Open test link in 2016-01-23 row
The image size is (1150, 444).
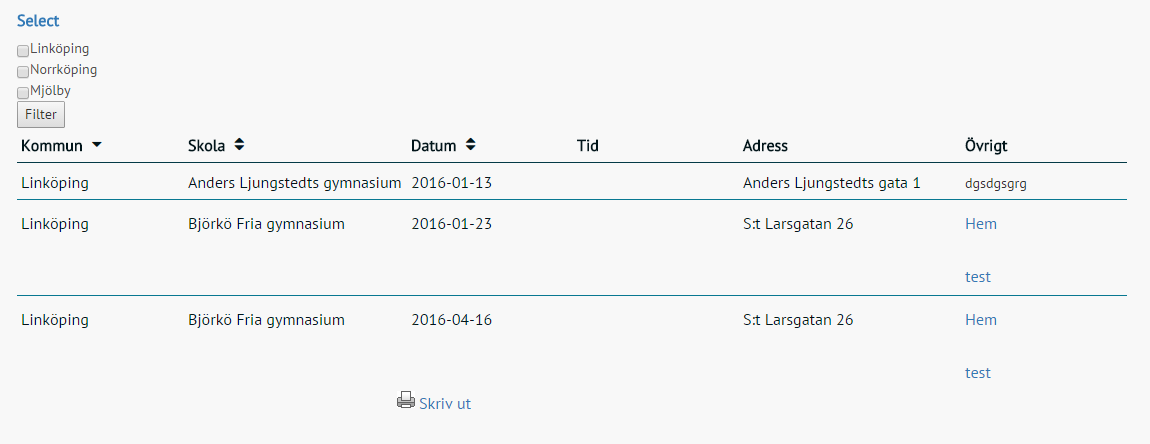pos(978,277)
